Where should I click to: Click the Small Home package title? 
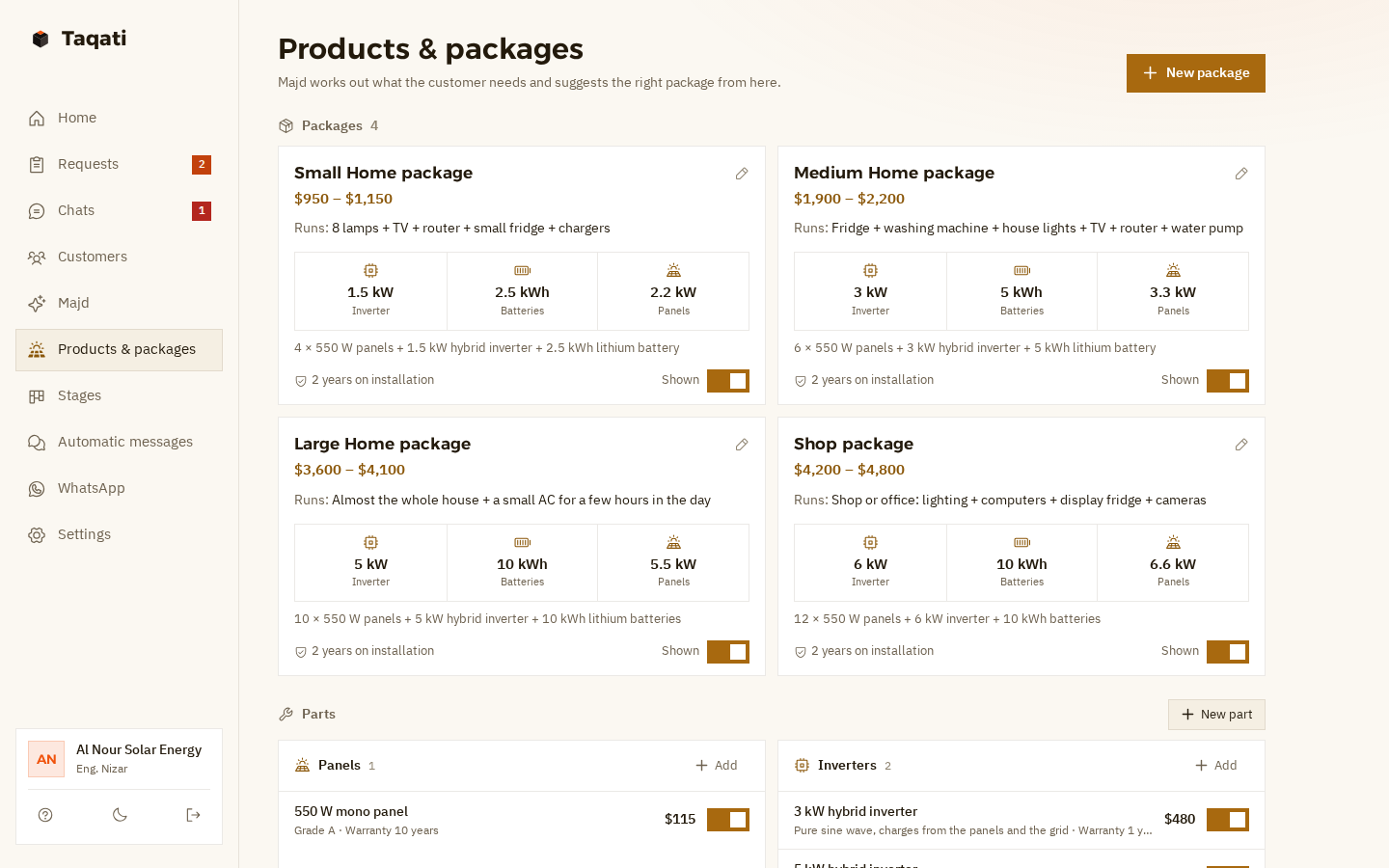[383, 173]
